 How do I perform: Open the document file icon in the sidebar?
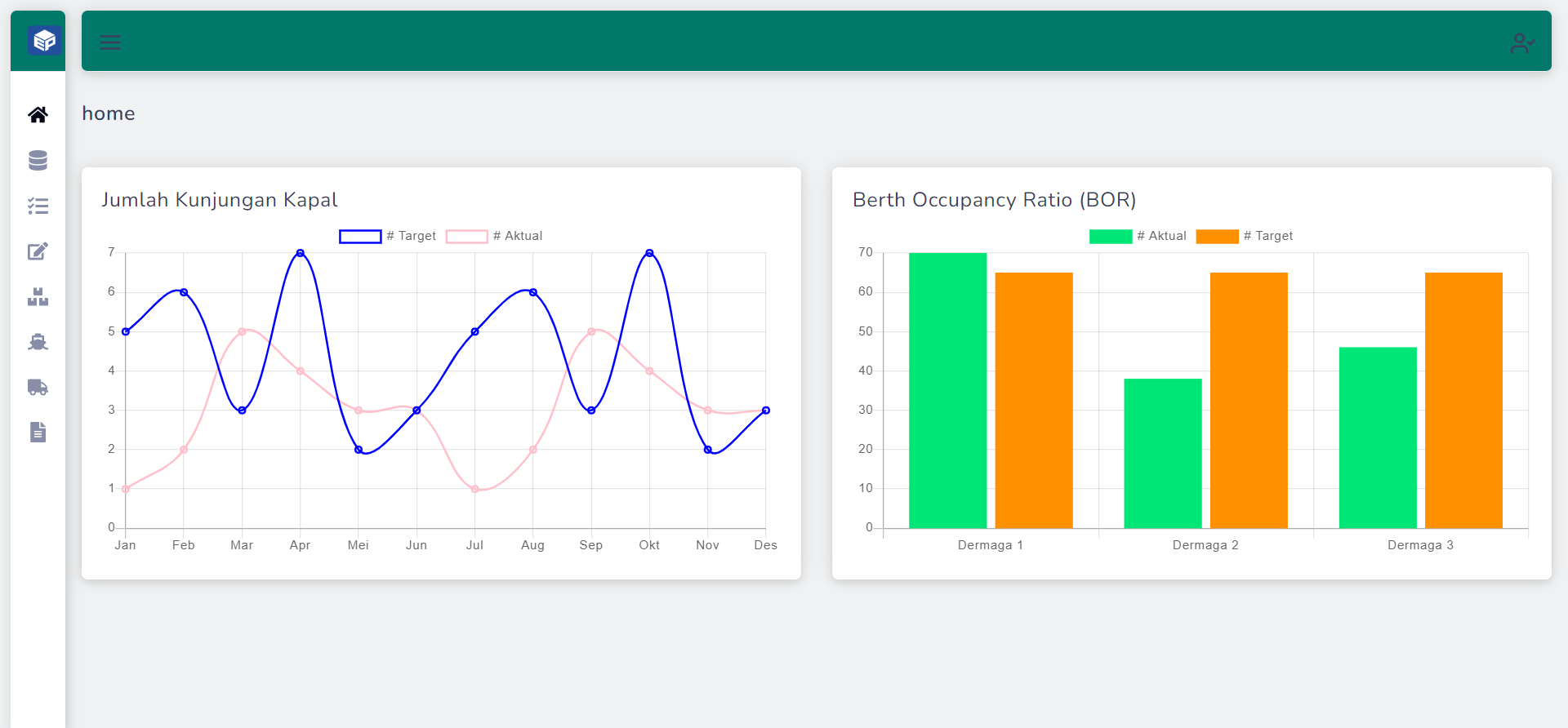point(38,432)
